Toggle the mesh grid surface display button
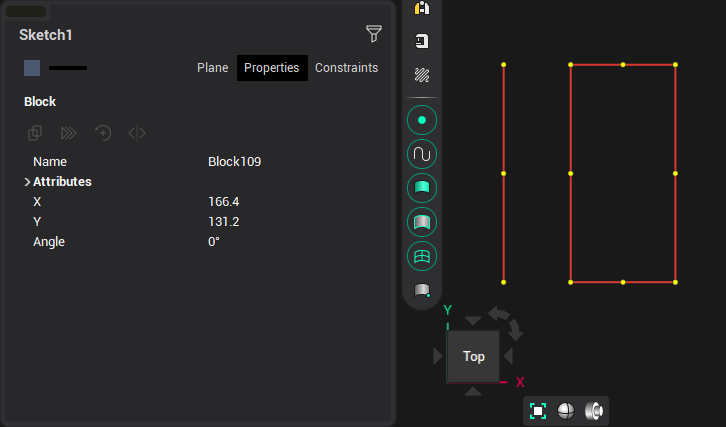Viewport: 726px width, 427px height. click(x=422, y=256)
